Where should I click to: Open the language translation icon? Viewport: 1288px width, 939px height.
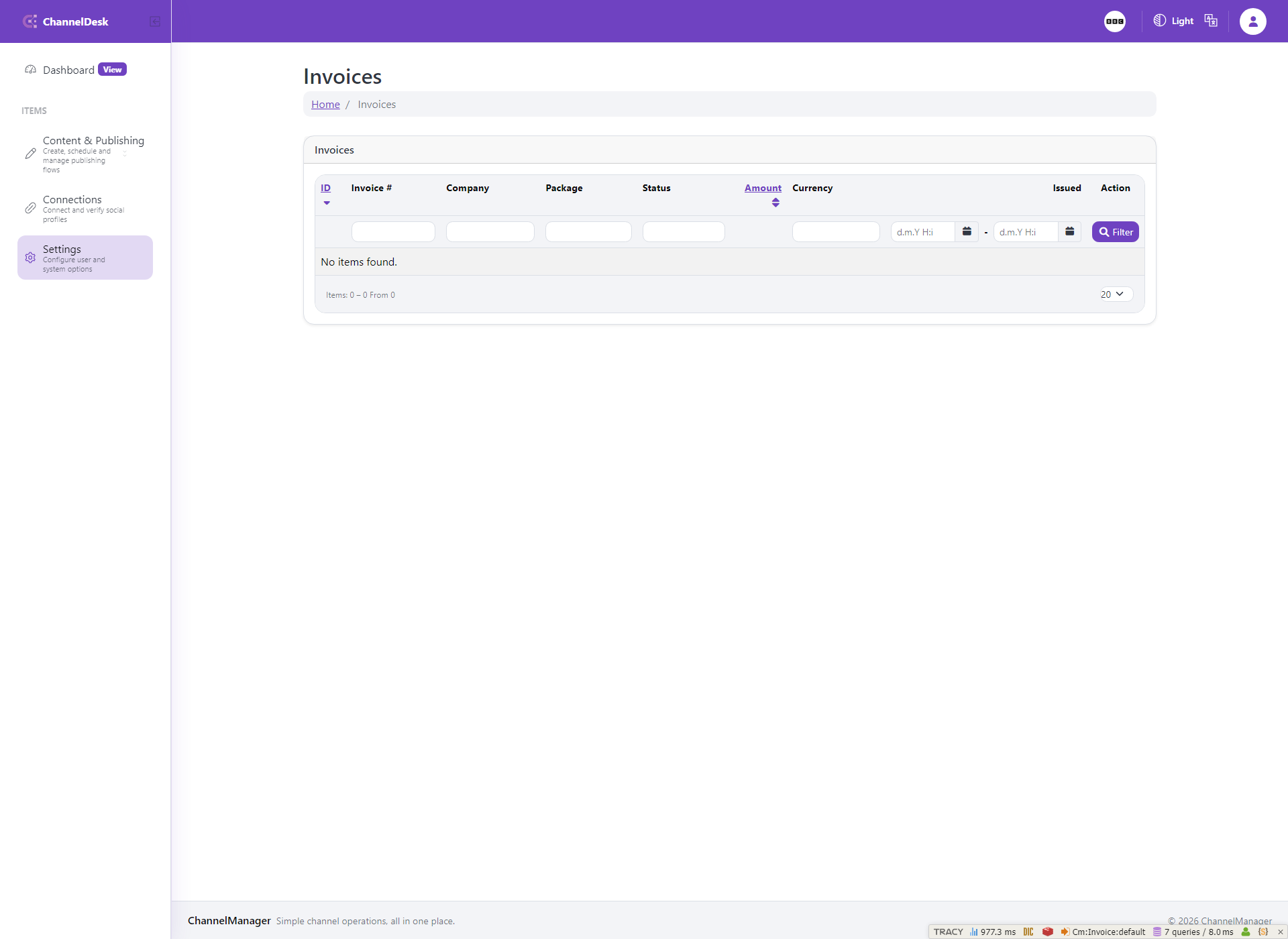click(1211, 21)
